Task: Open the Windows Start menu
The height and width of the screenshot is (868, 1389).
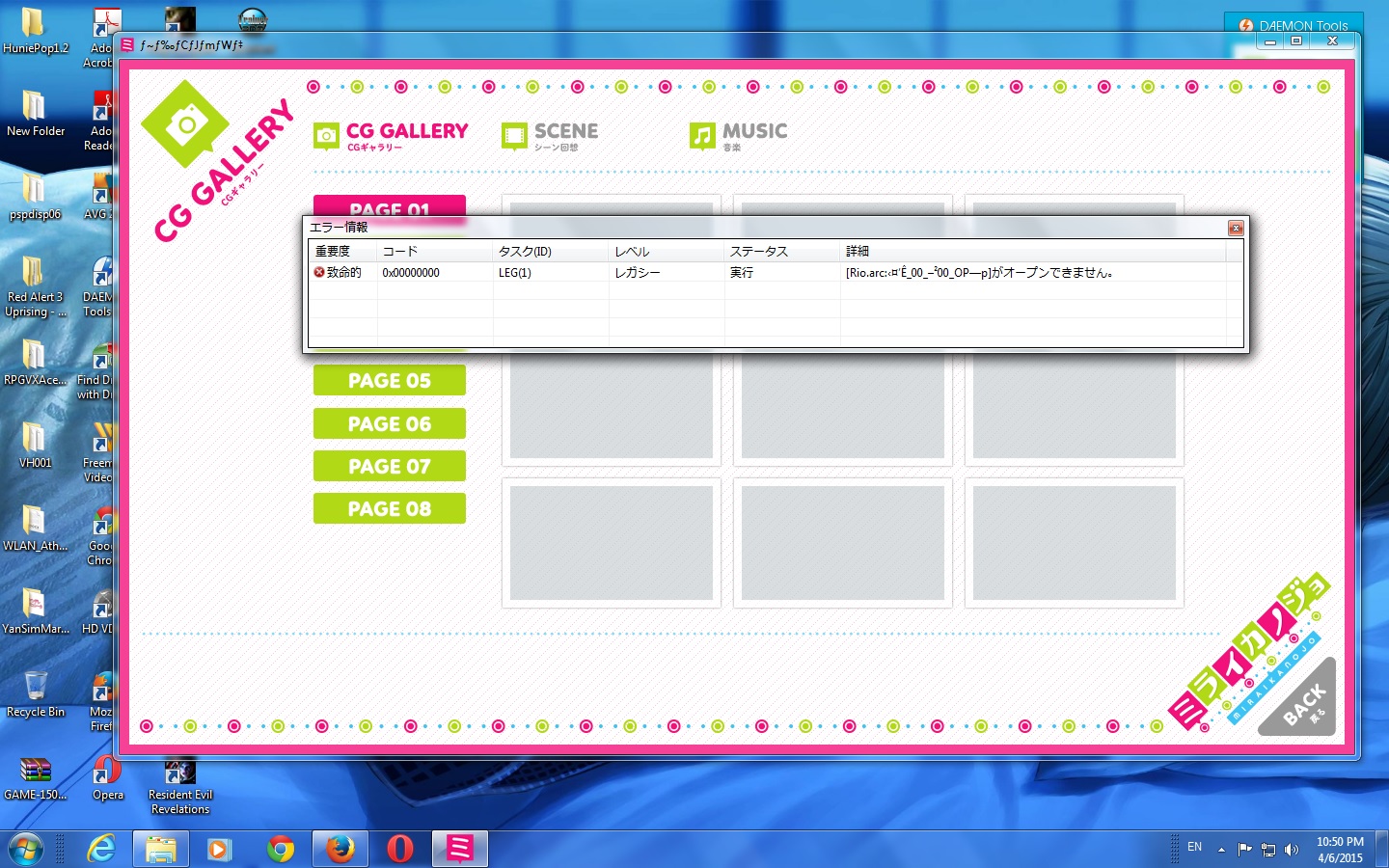Action: (x=26, y=849)
